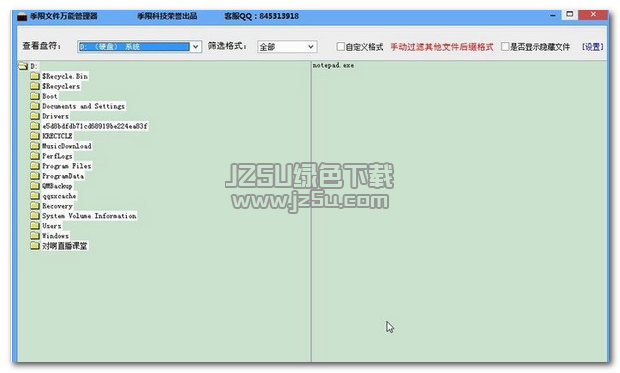Image resolution: width=620 pixels, height=373 pixels.
Task: Select the Program Files label
Action: point(67,166)
